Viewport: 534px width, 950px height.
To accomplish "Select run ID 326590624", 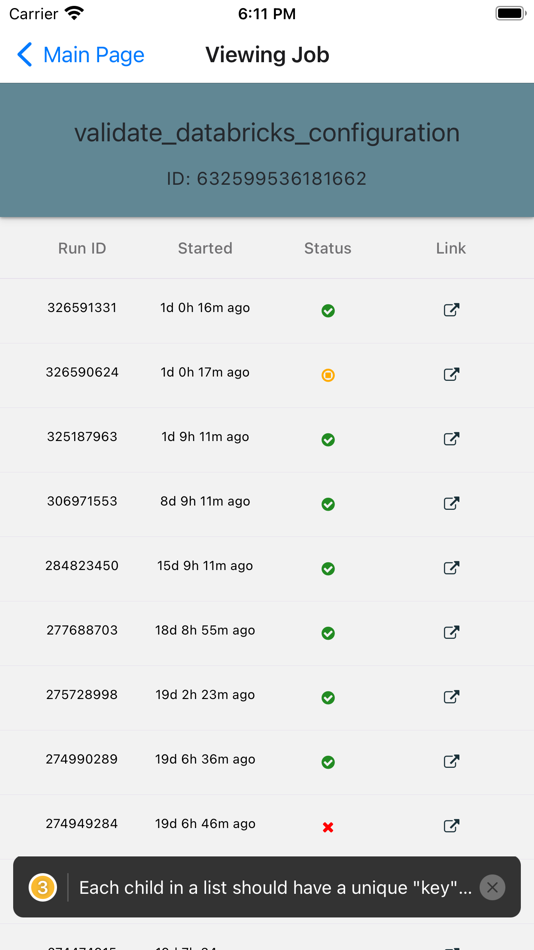I will (82, 372).
